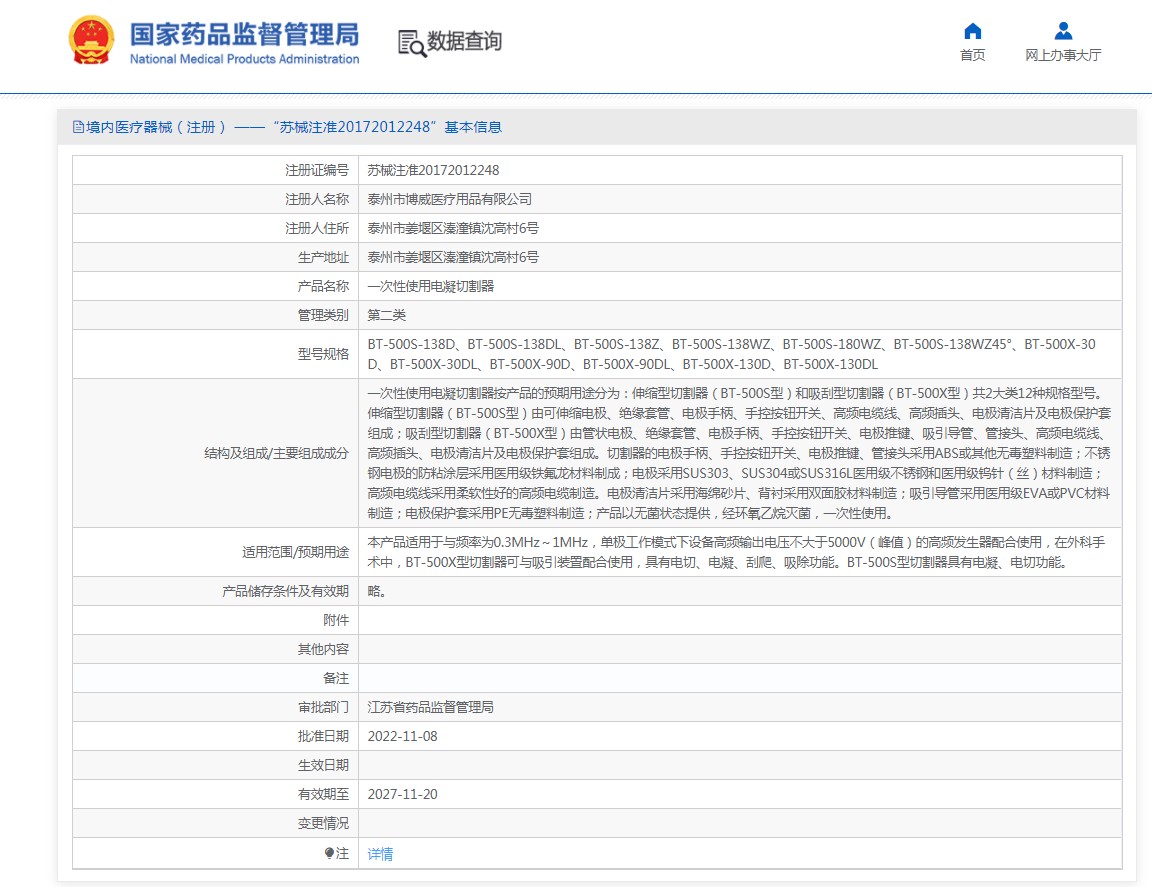1152x887 pixels.
Task: Go to 首页 text label
Action: (972, 55)
